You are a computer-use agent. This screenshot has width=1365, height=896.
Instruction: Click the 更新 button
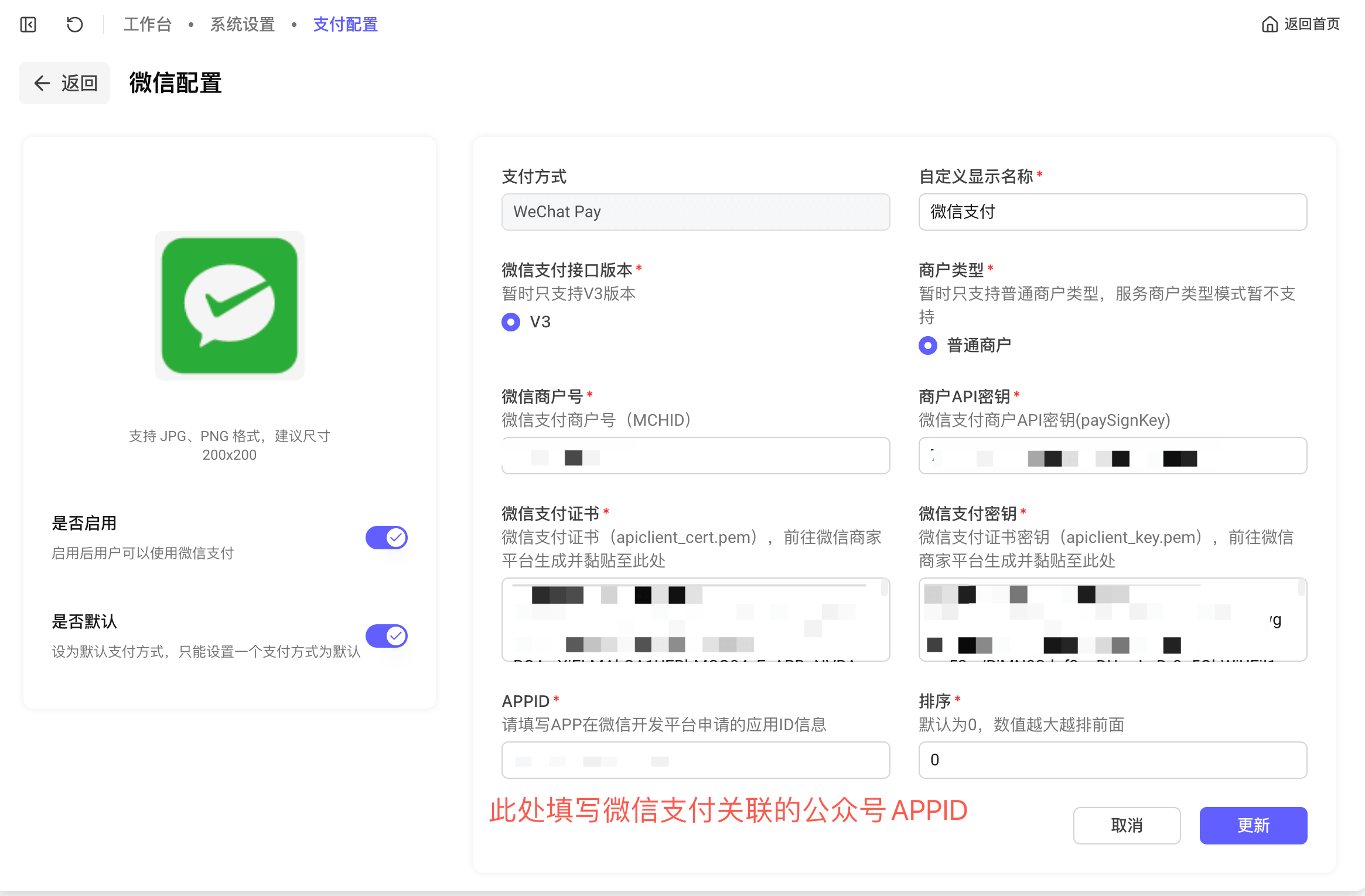pos(1253,826)
